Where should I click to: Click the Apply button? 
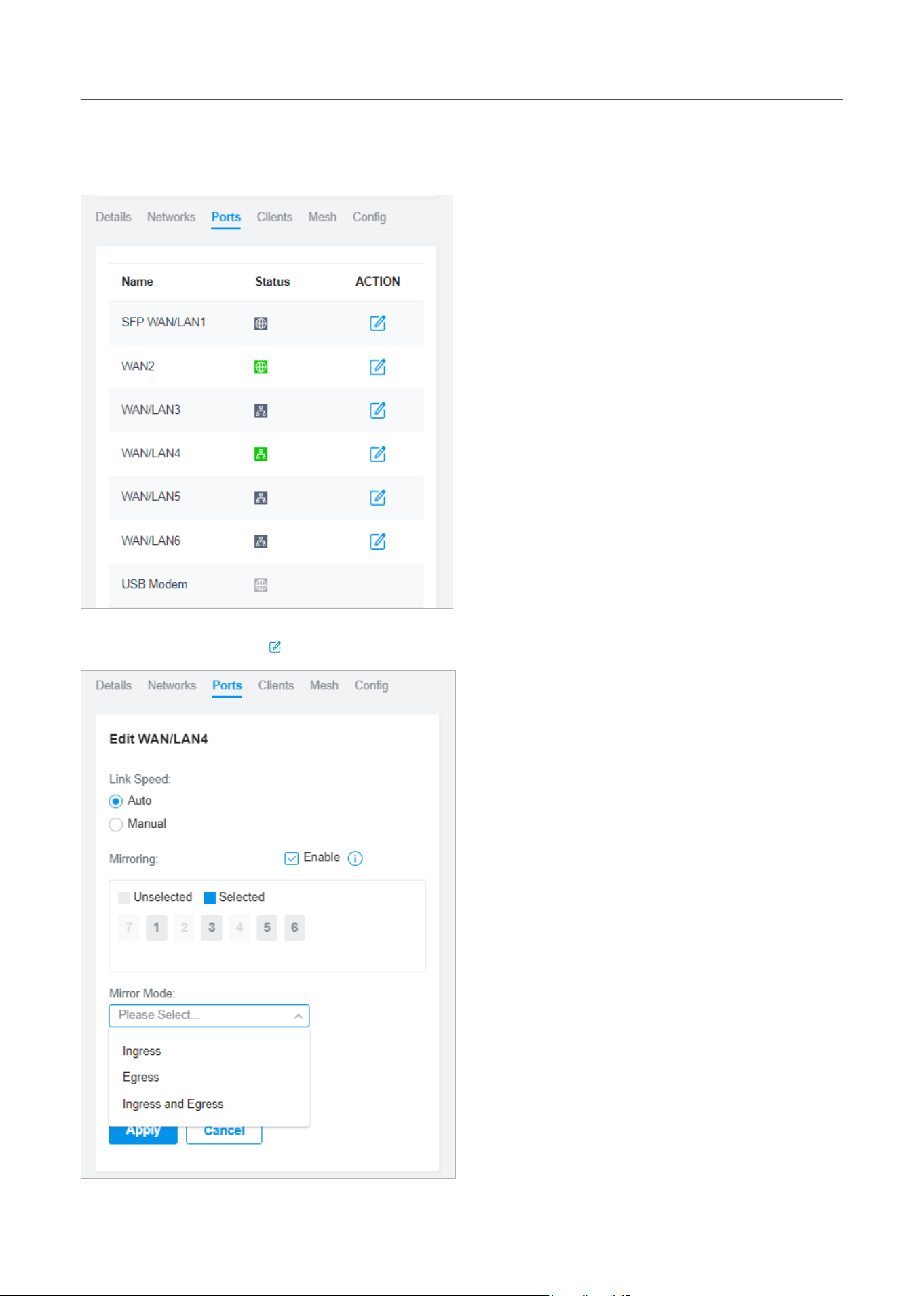[143, 1135]
